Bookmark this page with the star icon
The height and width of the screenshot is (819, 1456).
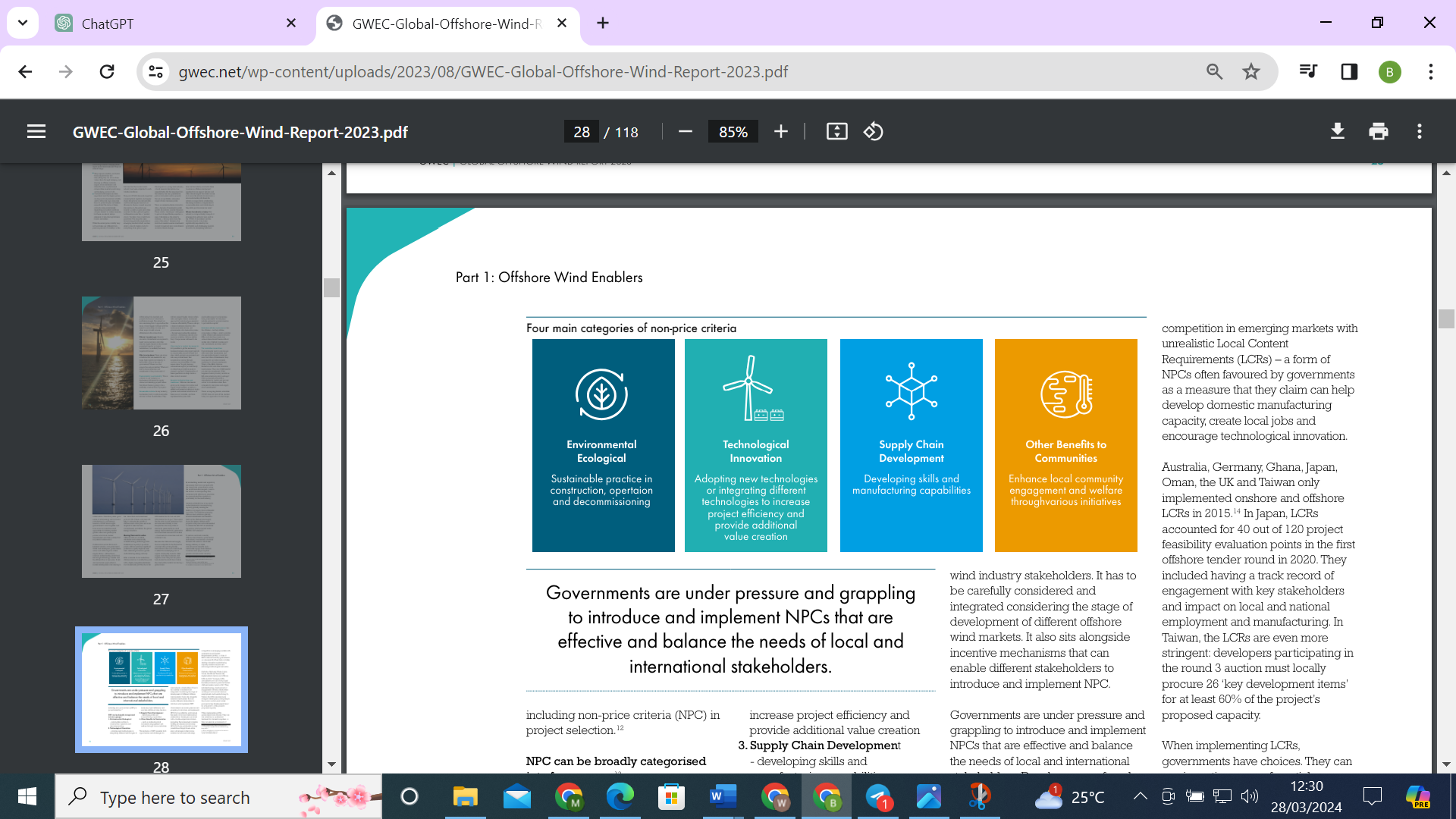1251,72
